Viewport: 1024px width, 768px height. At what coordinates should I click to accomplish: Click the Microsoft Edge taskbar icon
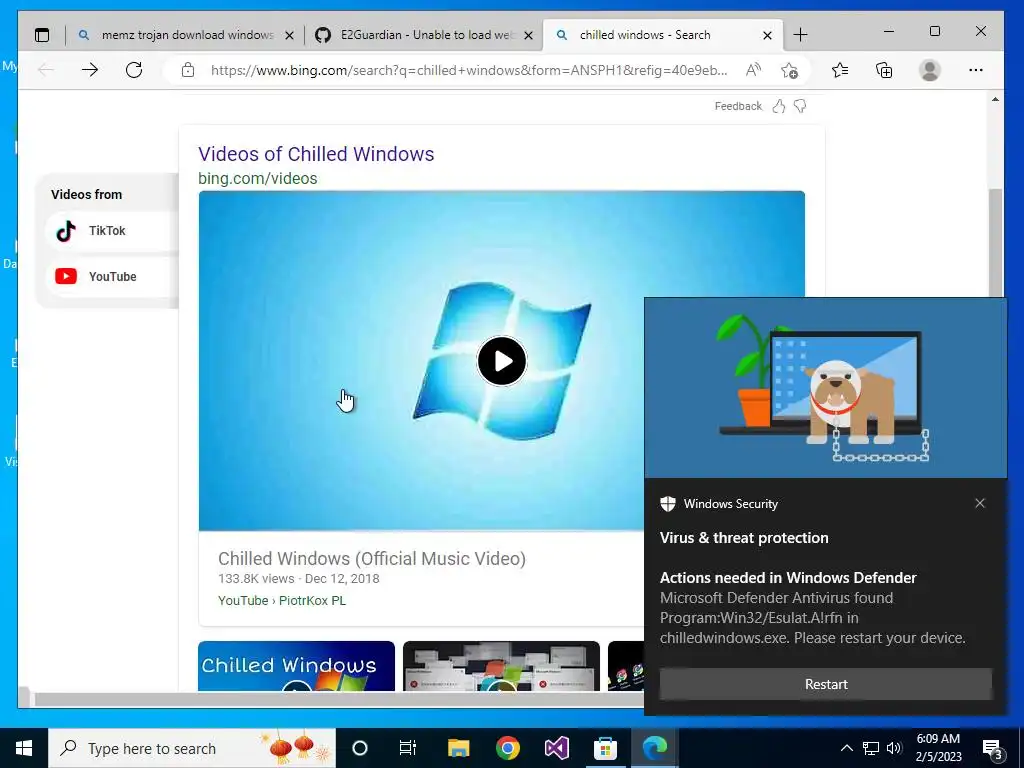654,748
